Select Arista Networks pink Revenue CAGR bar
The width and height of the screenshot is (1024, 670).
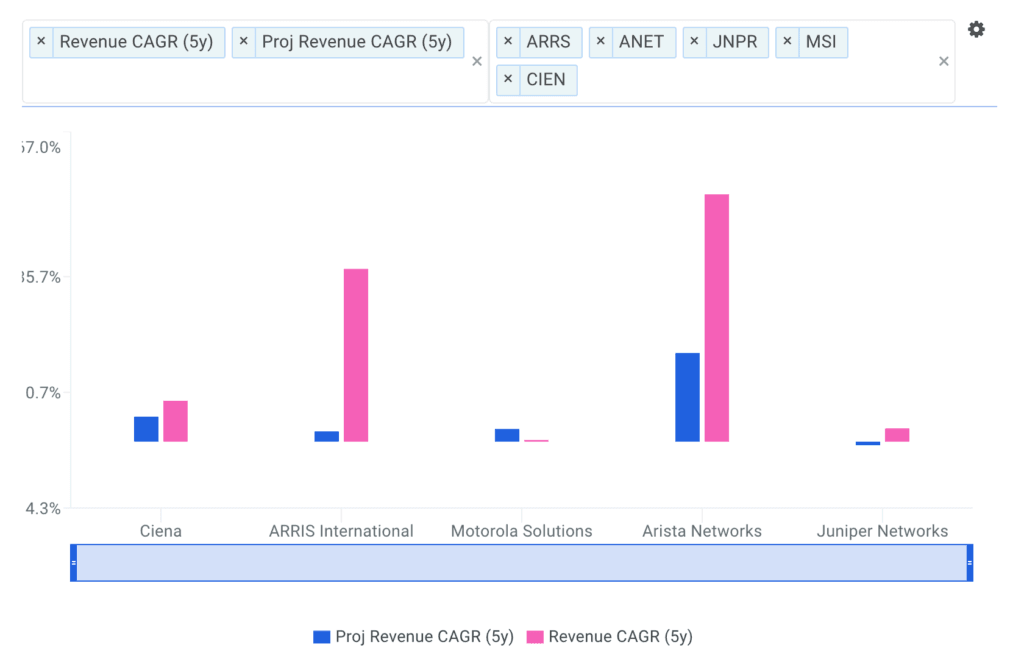[717, 318]
